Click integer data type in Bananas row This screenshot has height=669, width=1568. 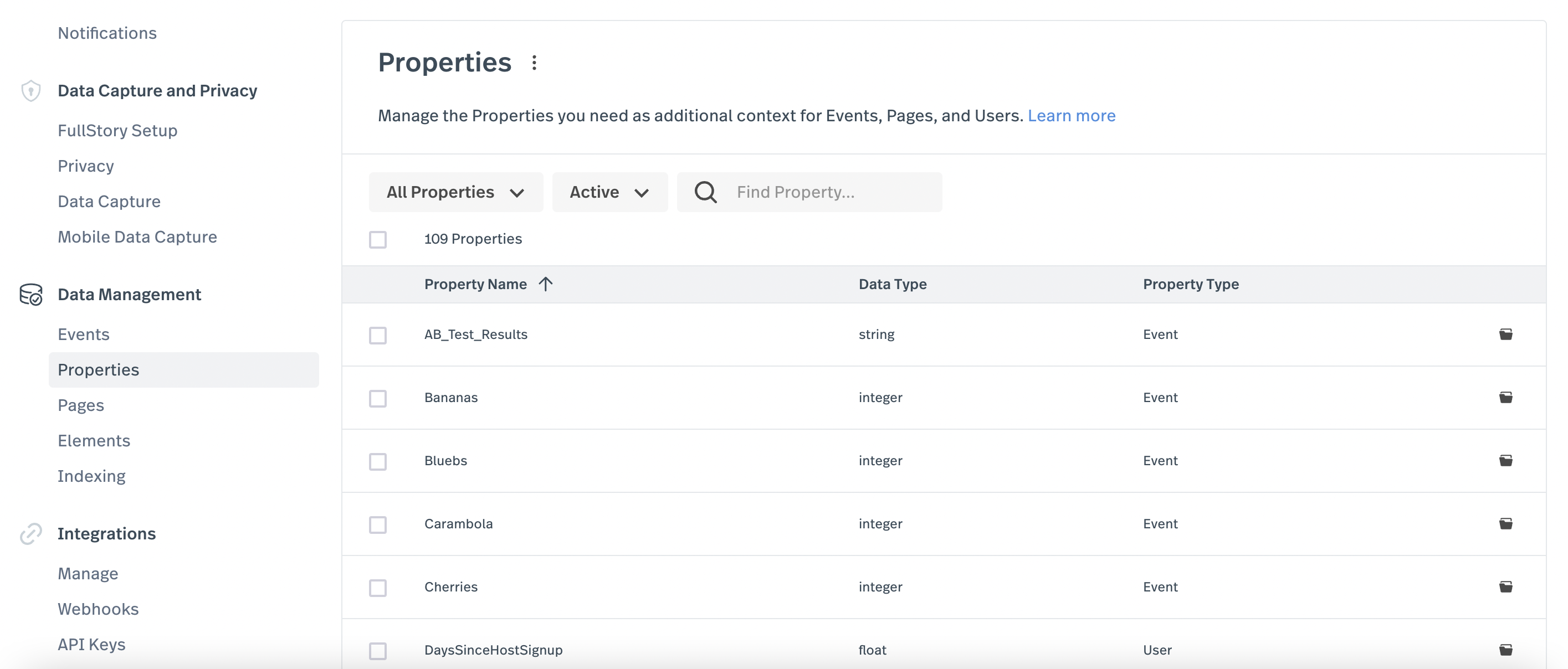coord(880,397)
